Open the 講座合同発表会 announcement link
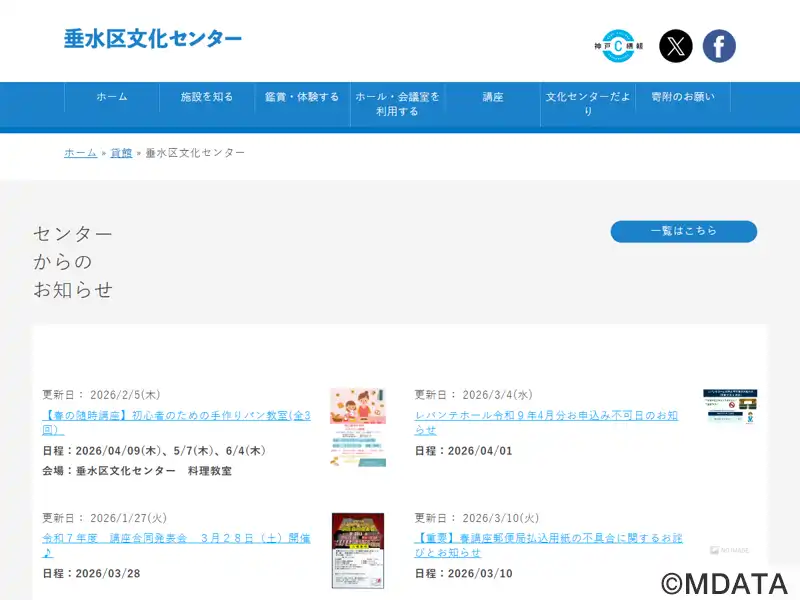Screen dimensions: 800x600 (x=176, y=544)
